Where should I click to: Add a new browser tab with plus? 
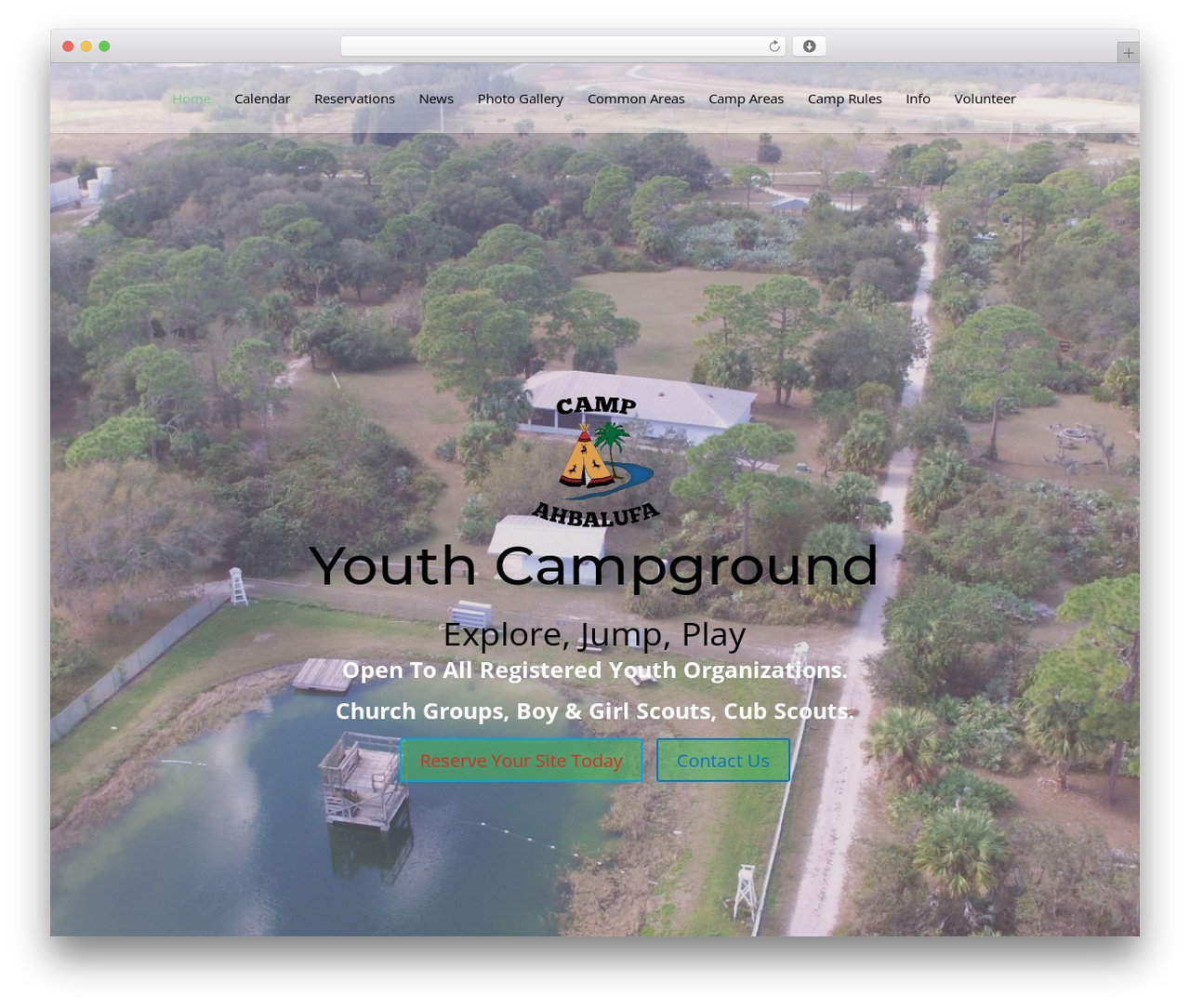pyautogui.click(x=1128, y=53)
